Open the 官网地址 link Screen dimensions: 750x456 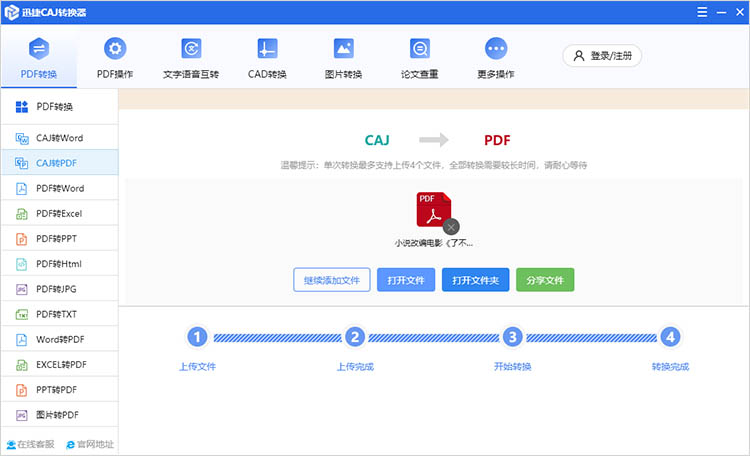(x=90, y=445)
